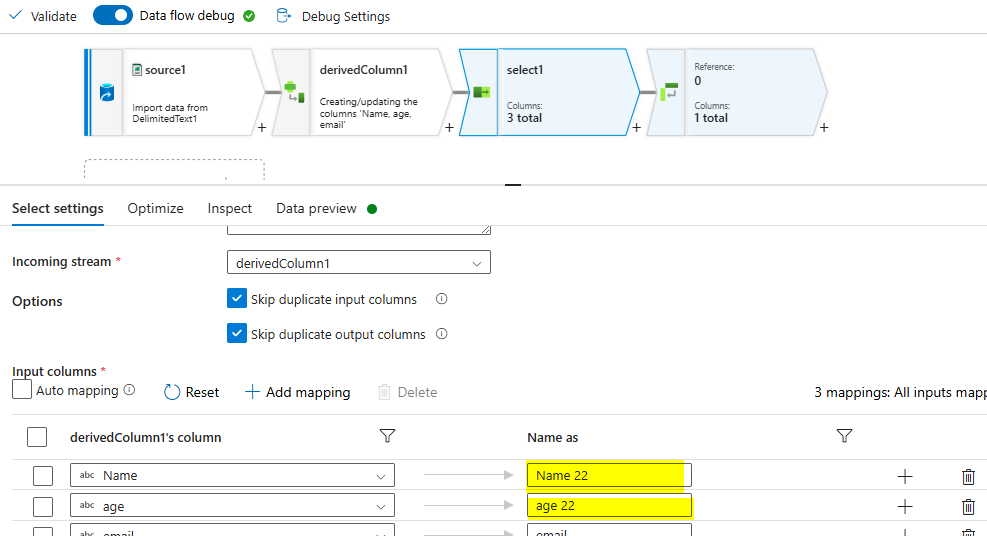Check the age mapping row checkbox
The image size is (987, 536).
[x=43, y=506]
